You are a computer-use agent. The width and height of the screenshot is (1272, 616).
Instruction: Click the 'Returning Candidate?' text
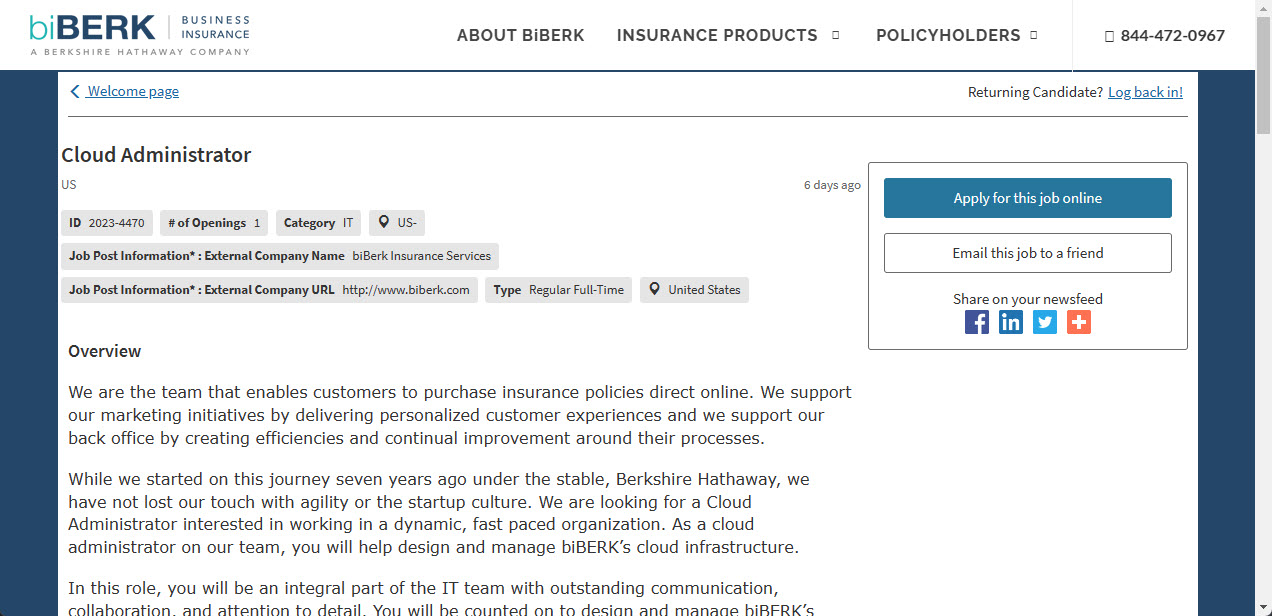(x=1036, y=92)
